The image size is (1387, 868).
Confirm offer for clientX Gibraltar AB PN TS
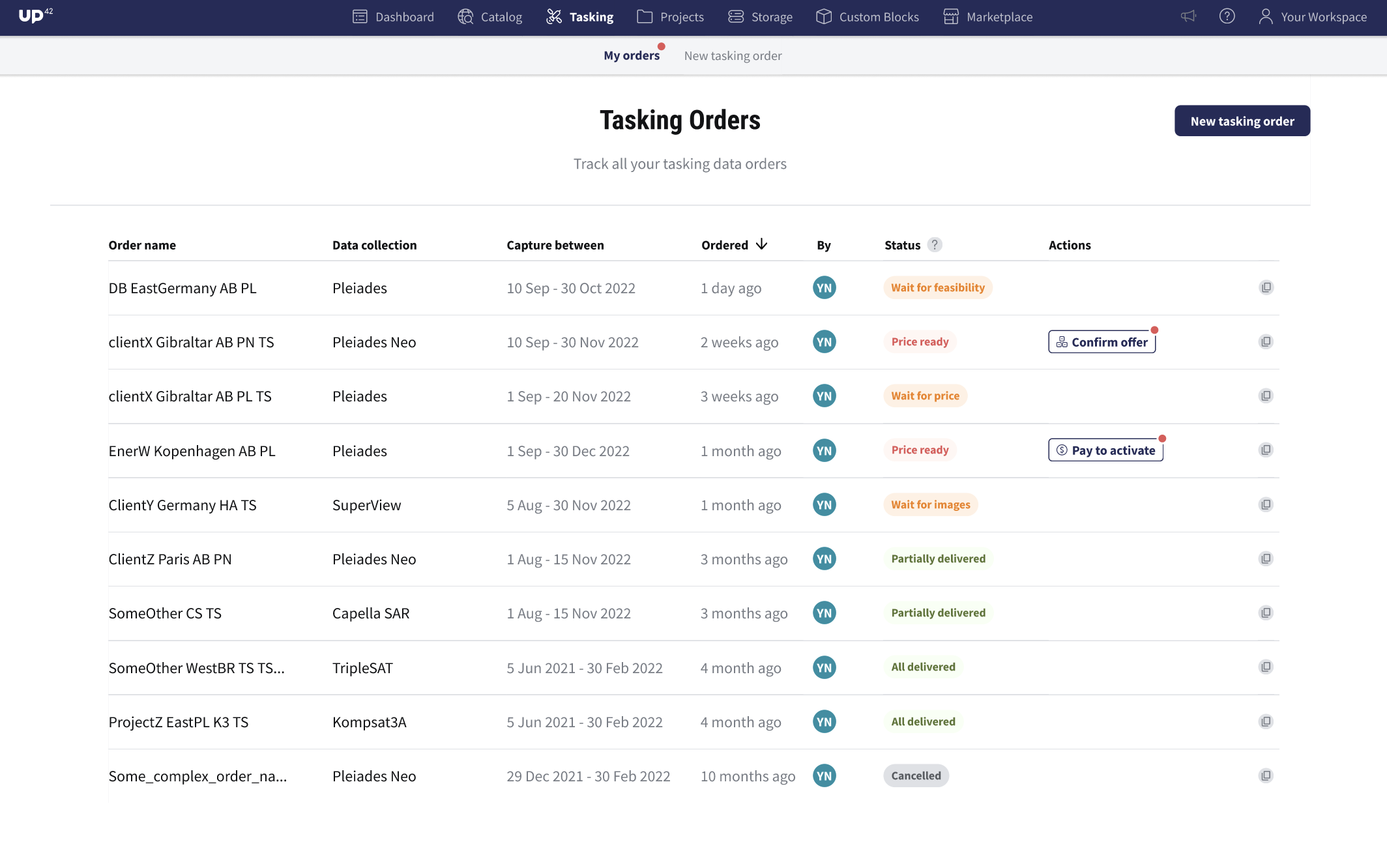pos(1102,342)
